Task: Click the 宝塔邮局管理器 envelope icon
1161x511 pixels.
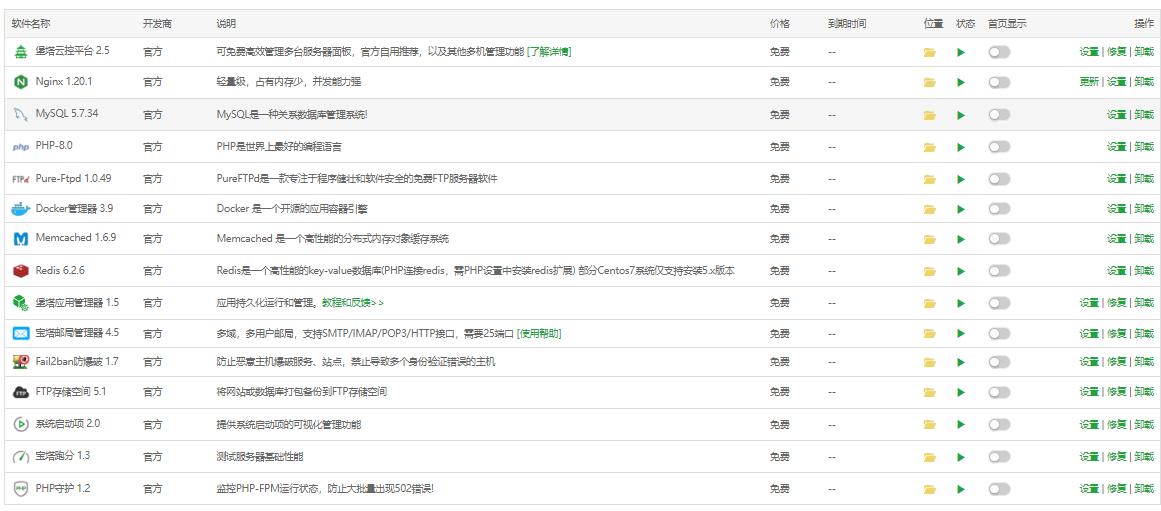Action: [x=20, y=333]
